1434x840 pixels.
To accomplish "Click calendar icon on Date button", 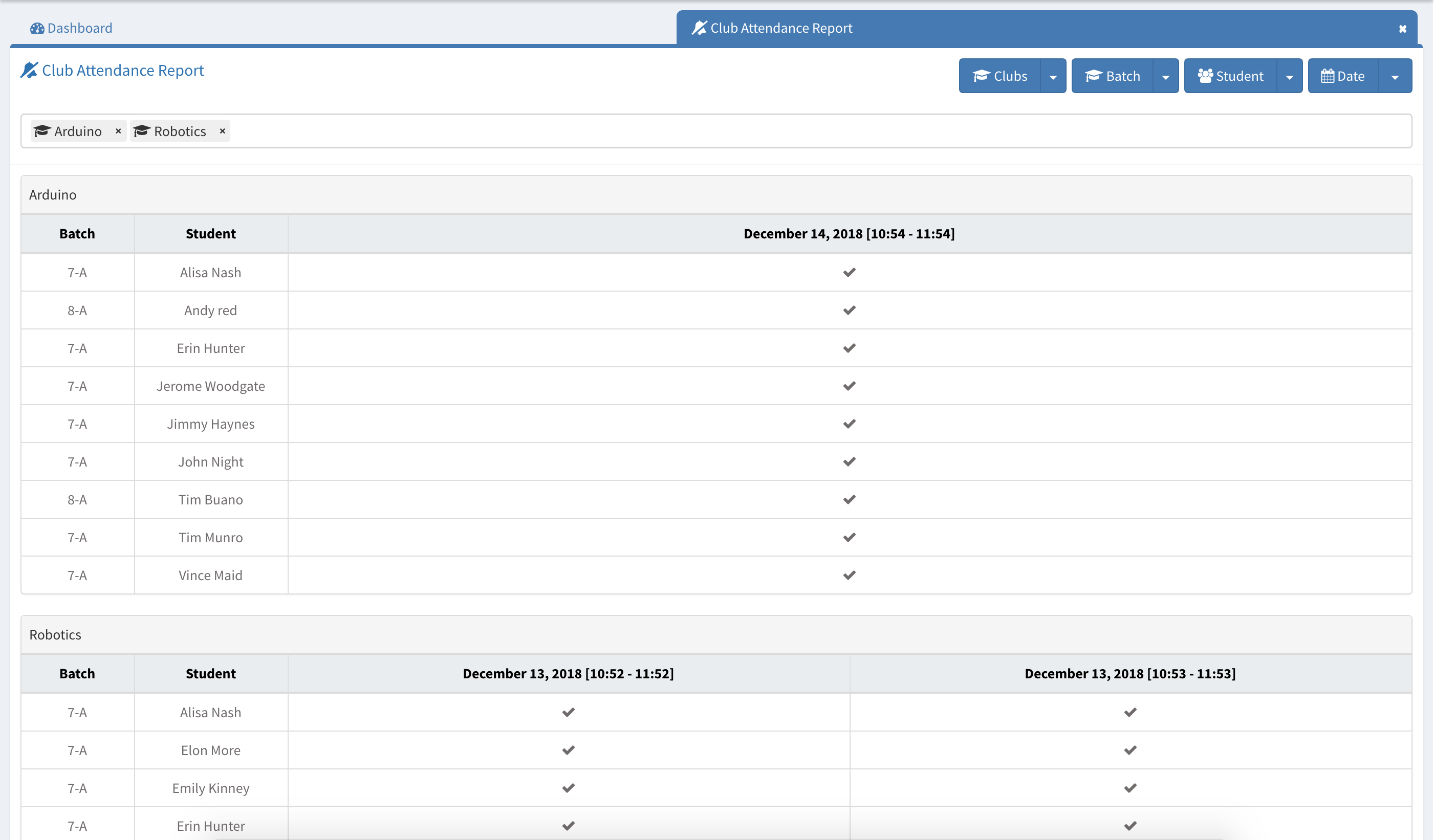I will point(1327,76).
